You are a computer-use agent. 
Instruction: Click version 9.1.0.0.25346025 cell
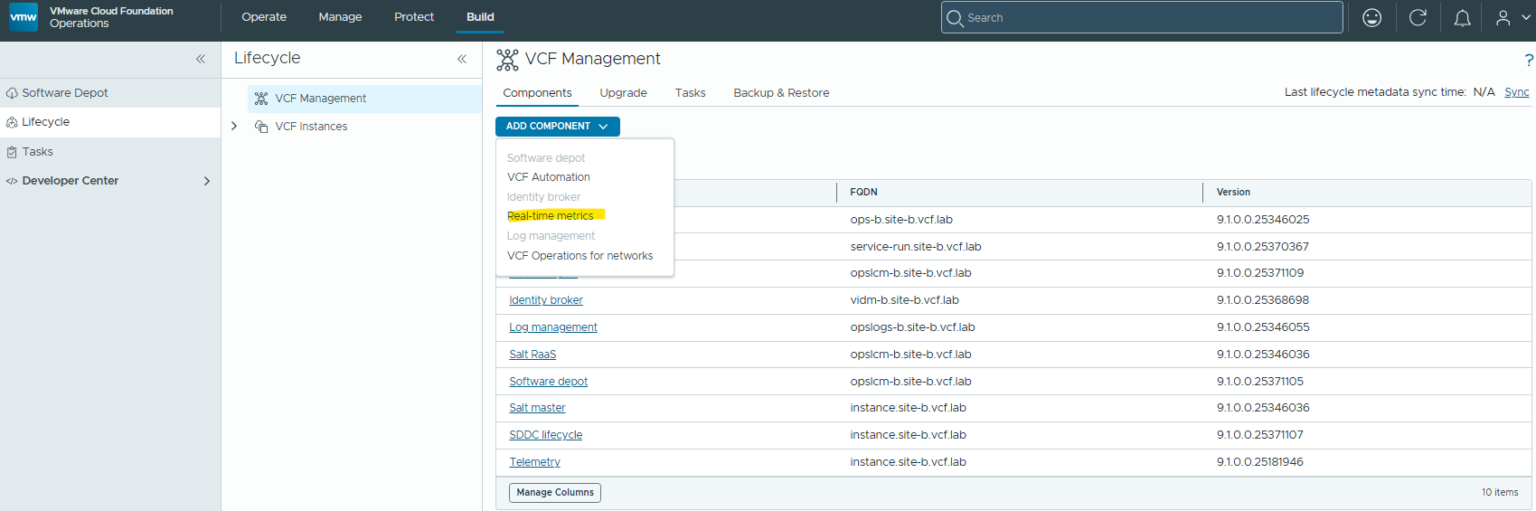point(1263,219)
